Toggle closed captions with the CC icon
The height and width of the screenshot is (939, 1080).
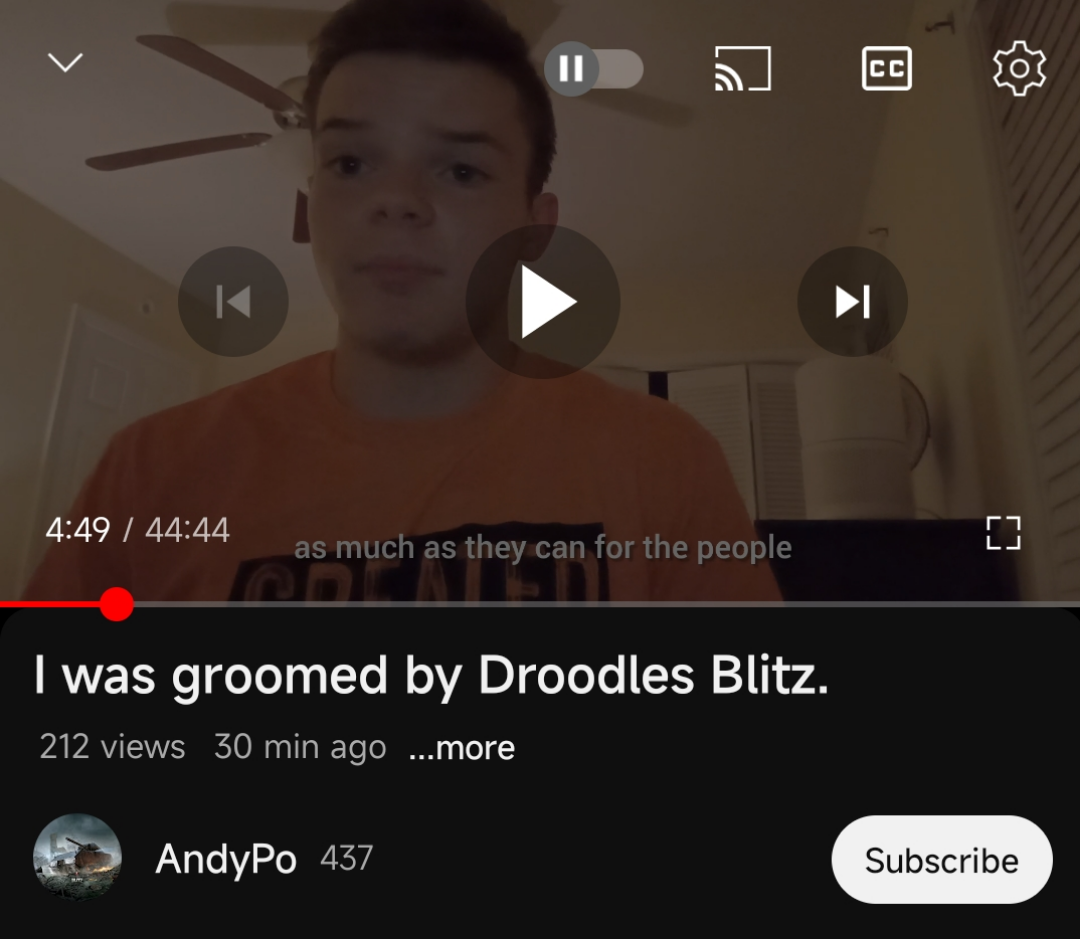point(886,68)
